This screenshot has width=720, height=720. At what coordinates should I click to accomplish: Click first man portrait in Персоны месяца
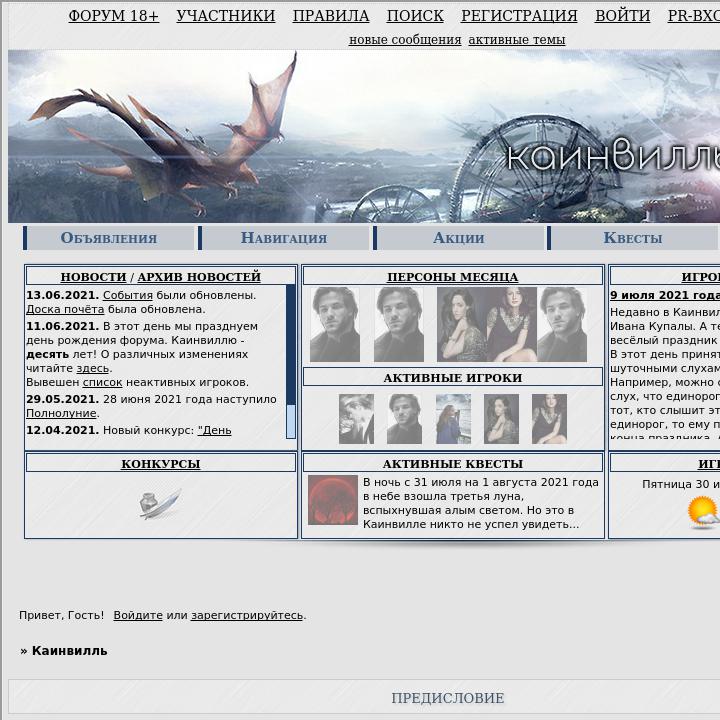(335, 324)
